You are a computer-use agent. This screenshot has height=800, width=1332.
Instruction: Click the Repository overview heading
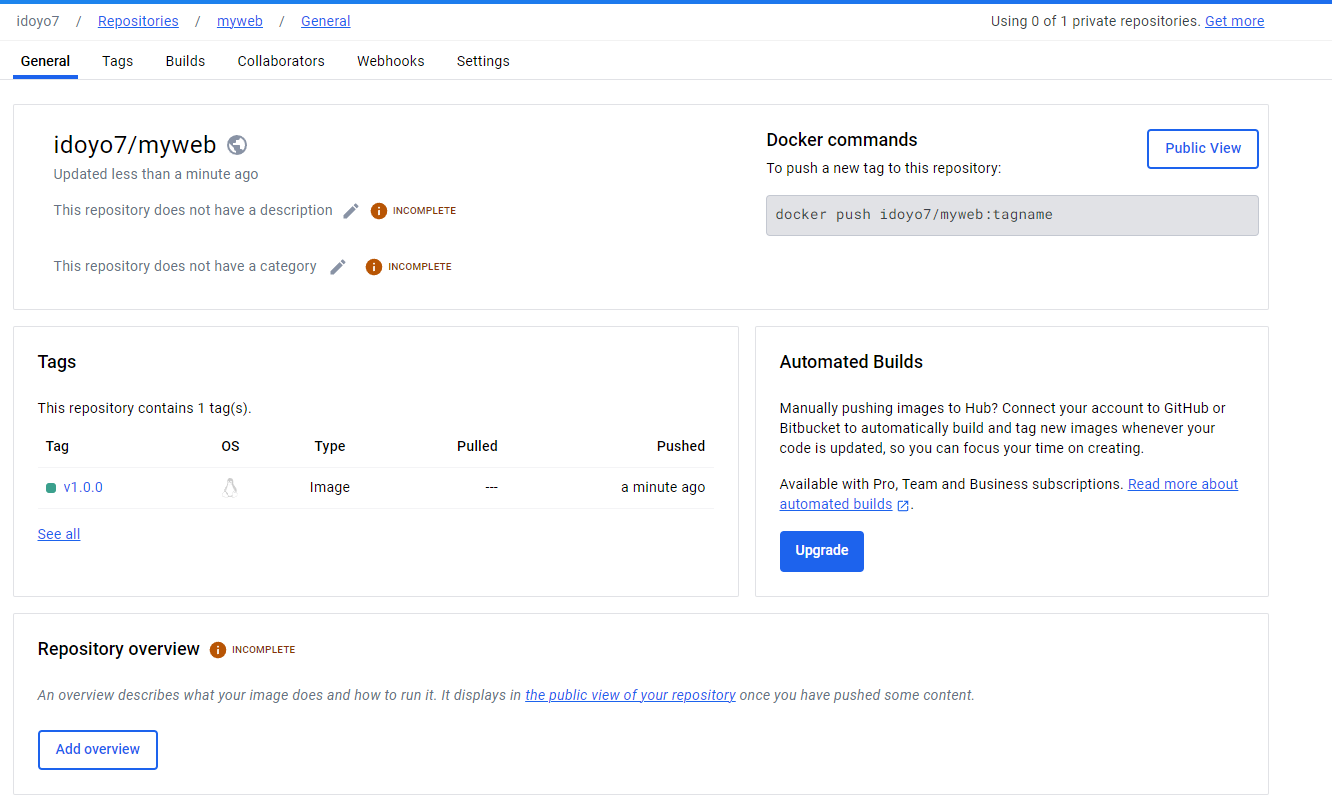[119, 649]
